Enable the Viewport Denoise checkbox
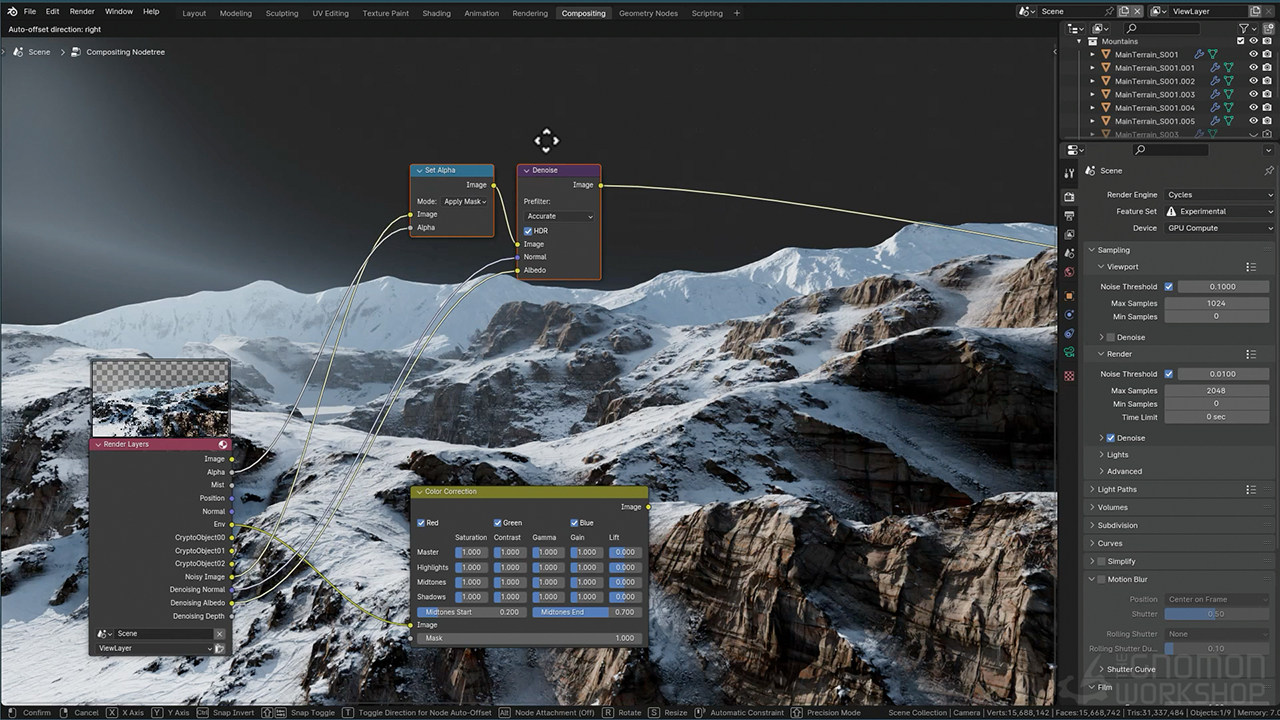This screenshot has width=1280, height=720. pos(1110,338)
